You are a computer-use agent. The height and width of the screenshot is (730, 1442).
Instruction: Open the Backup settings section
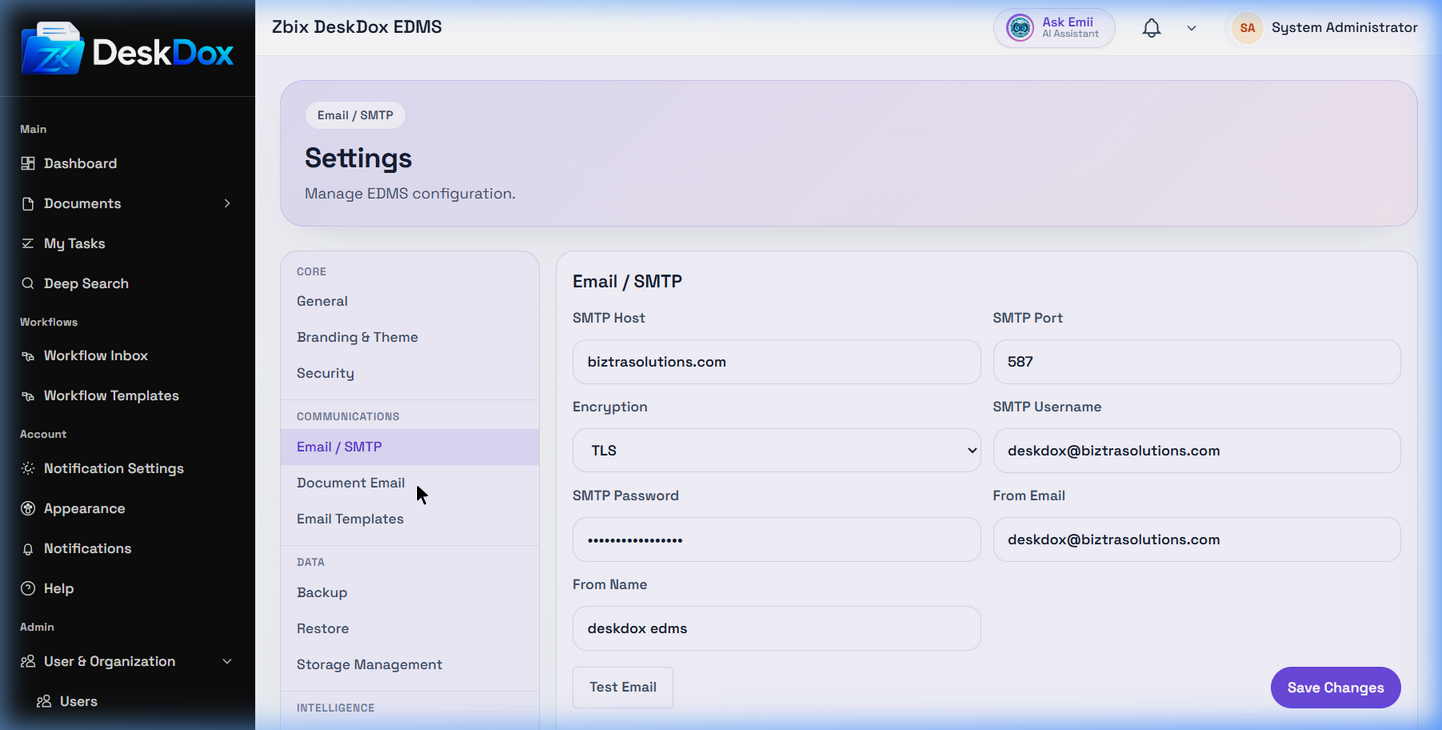tap(322, 593)
